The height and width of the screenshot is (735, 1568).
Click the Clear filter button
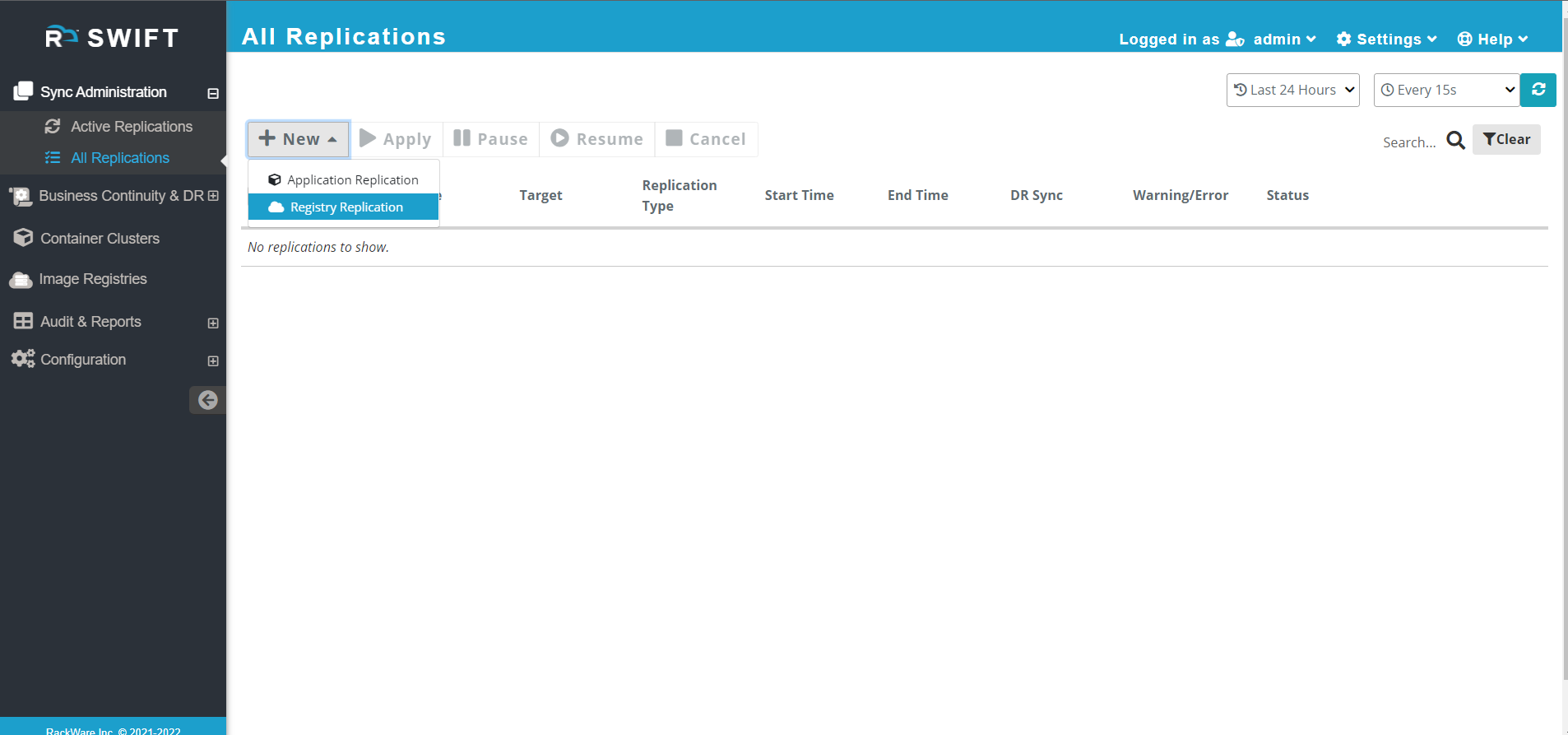(x=1506, y=139)
